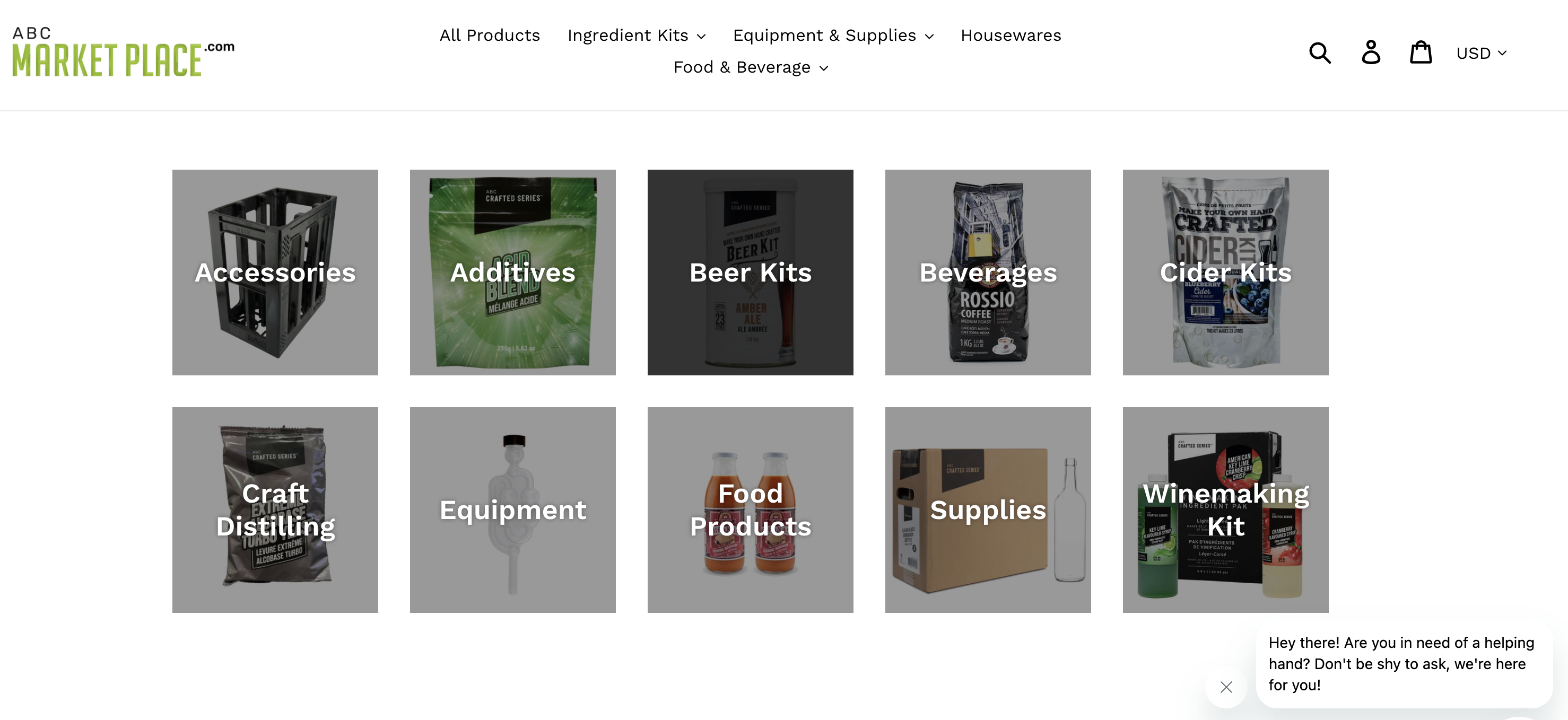Open the Accessories category tile
Screen dimensions: 1568x720
tap(275, 272)
